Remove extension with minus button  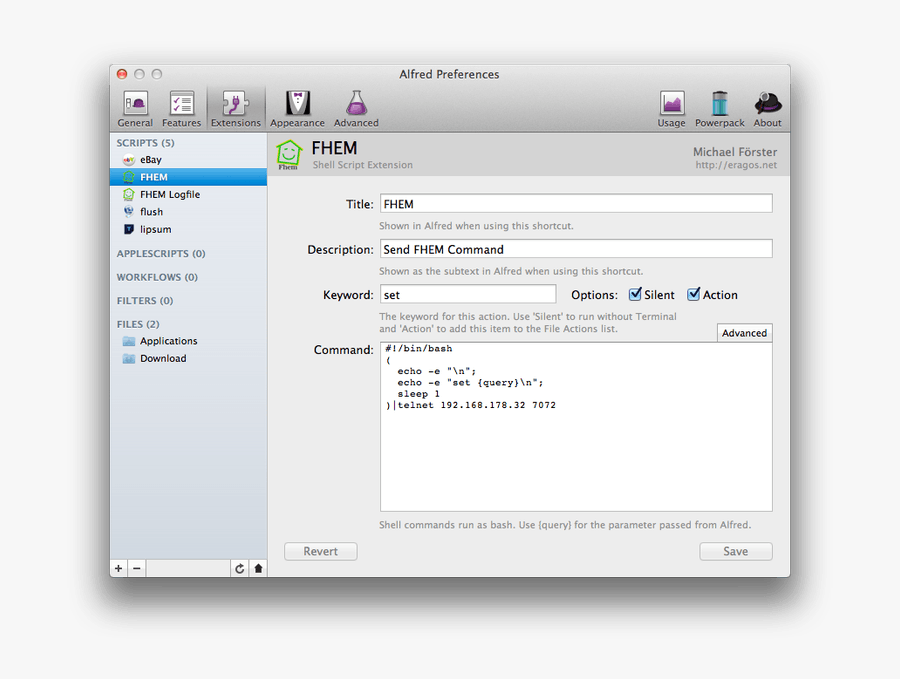pos(137,568)
